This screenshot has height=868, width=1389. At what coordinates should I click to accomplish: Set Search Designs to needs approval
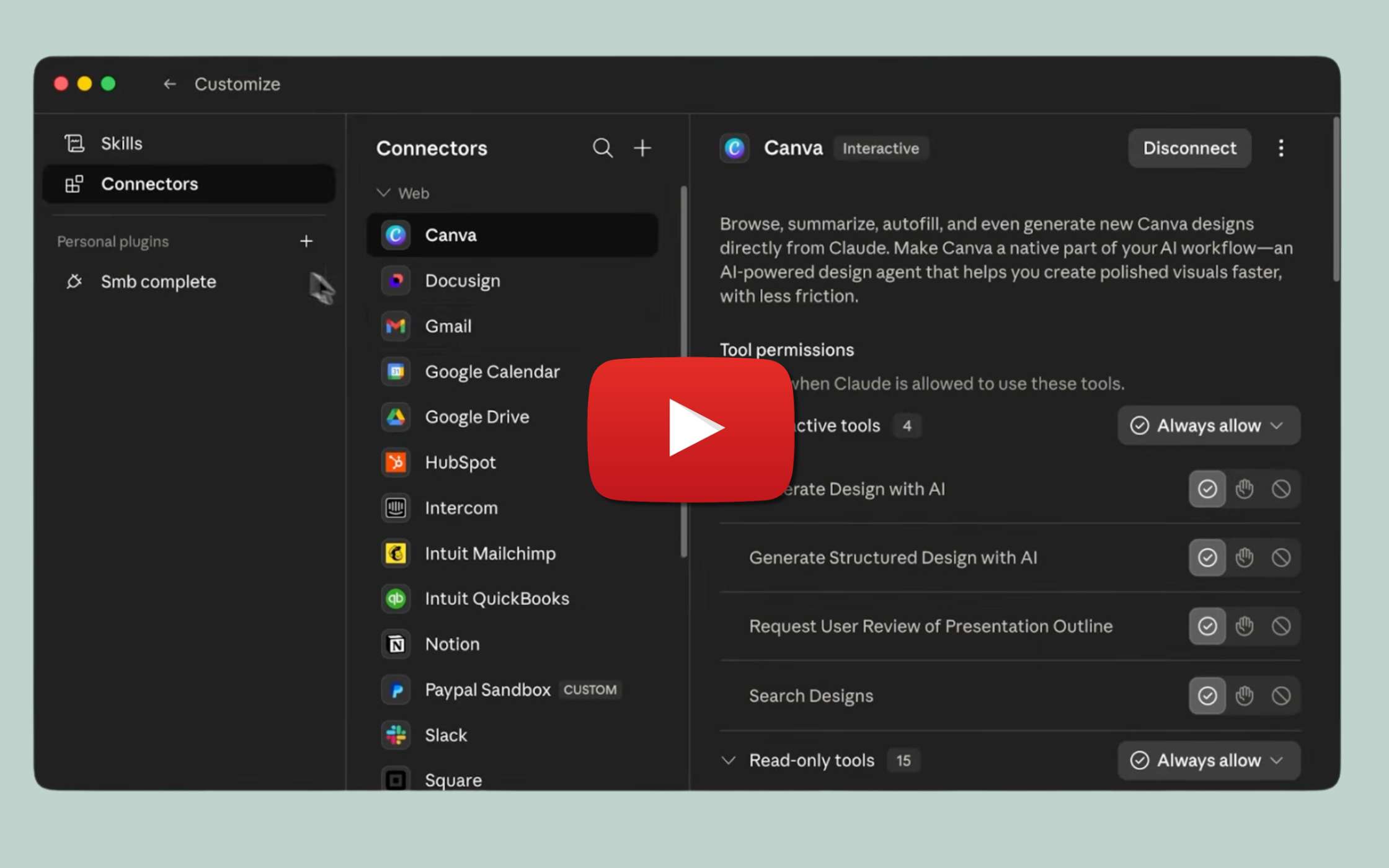[1244, 696]
